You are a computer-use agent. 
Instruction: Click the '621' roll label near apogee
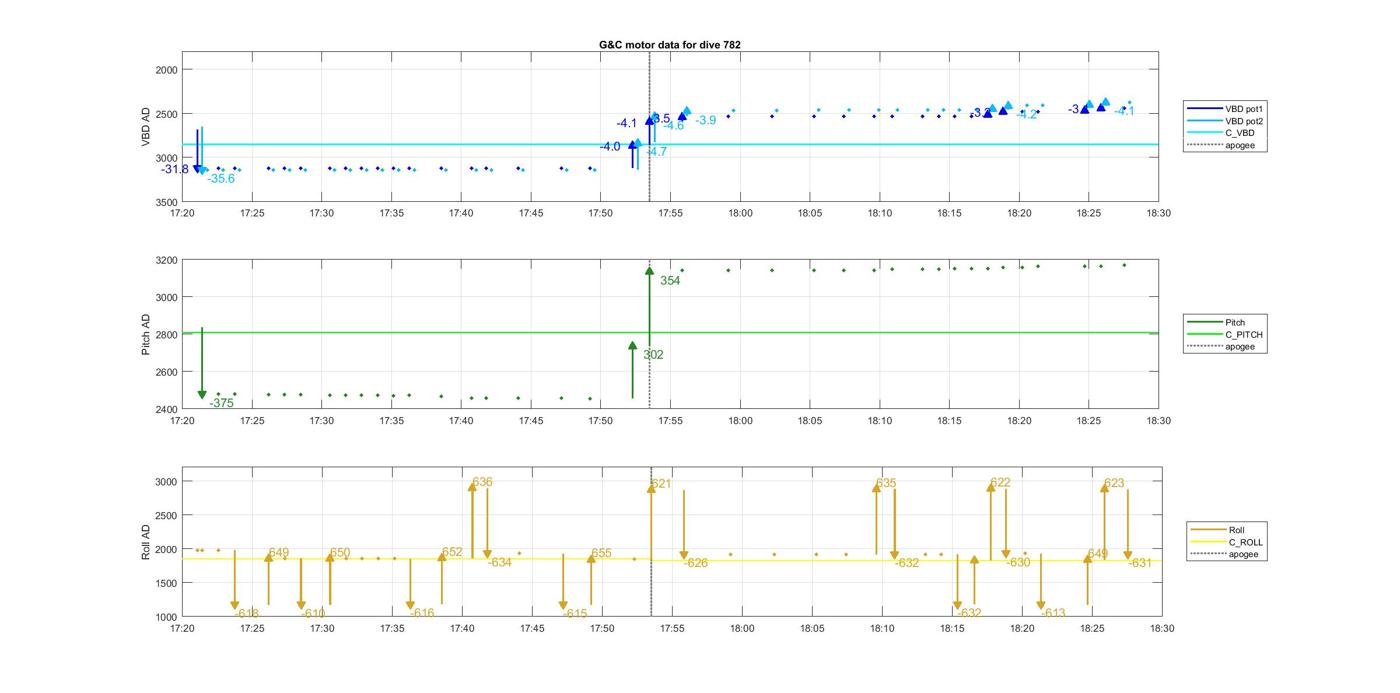coord(661,484)
